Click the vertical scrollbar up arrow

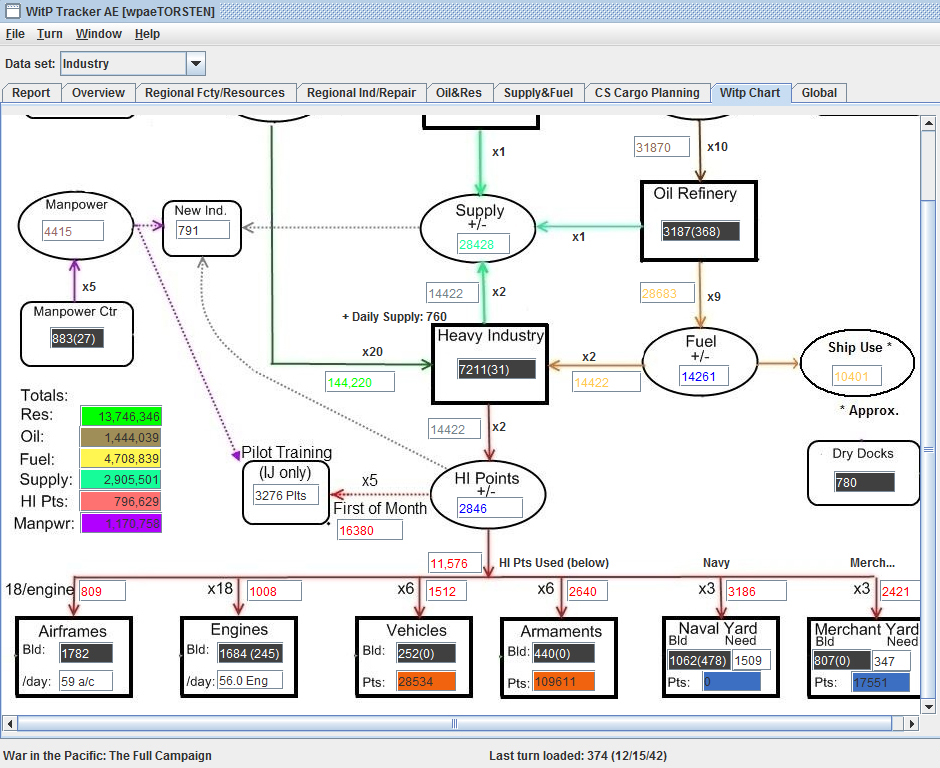[x=928, y=124]
